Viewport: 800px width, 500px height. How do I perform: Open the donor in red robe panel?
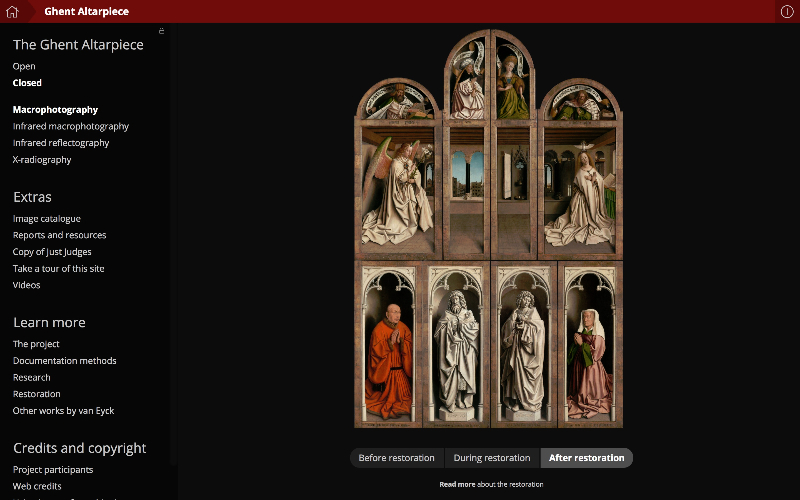[389, 344]
